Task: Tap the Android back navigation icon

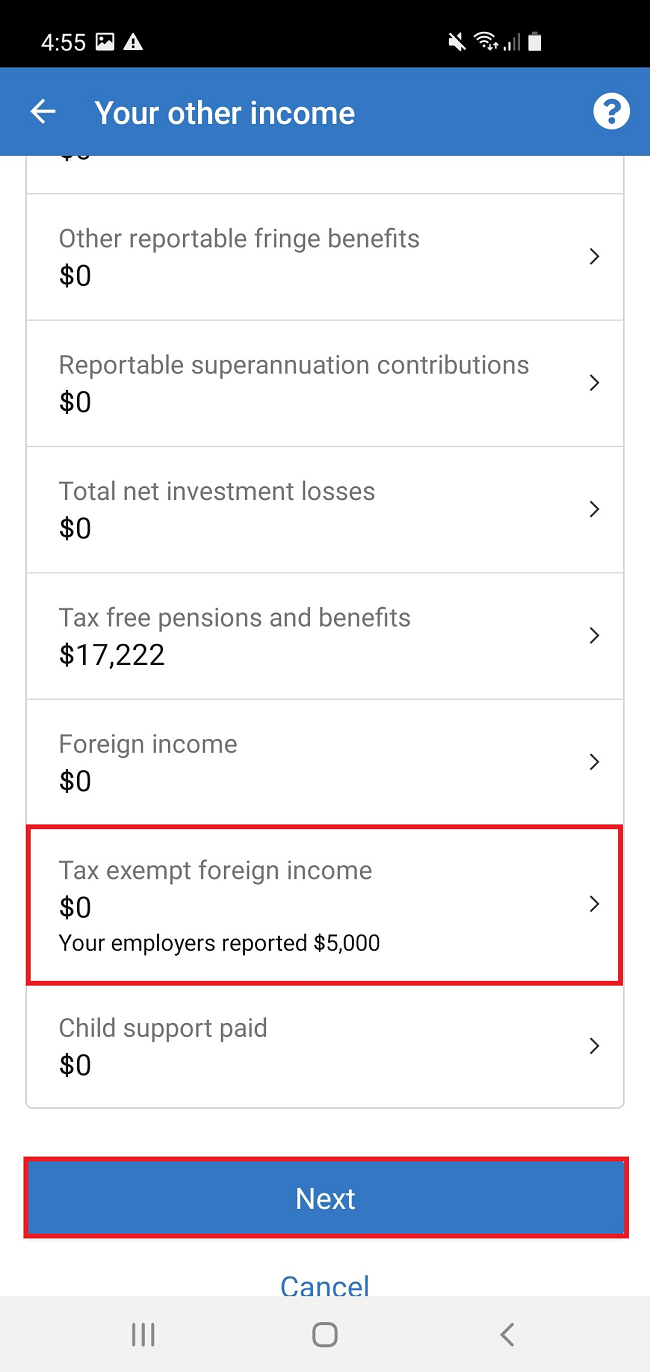Action: click(507, 1334)
